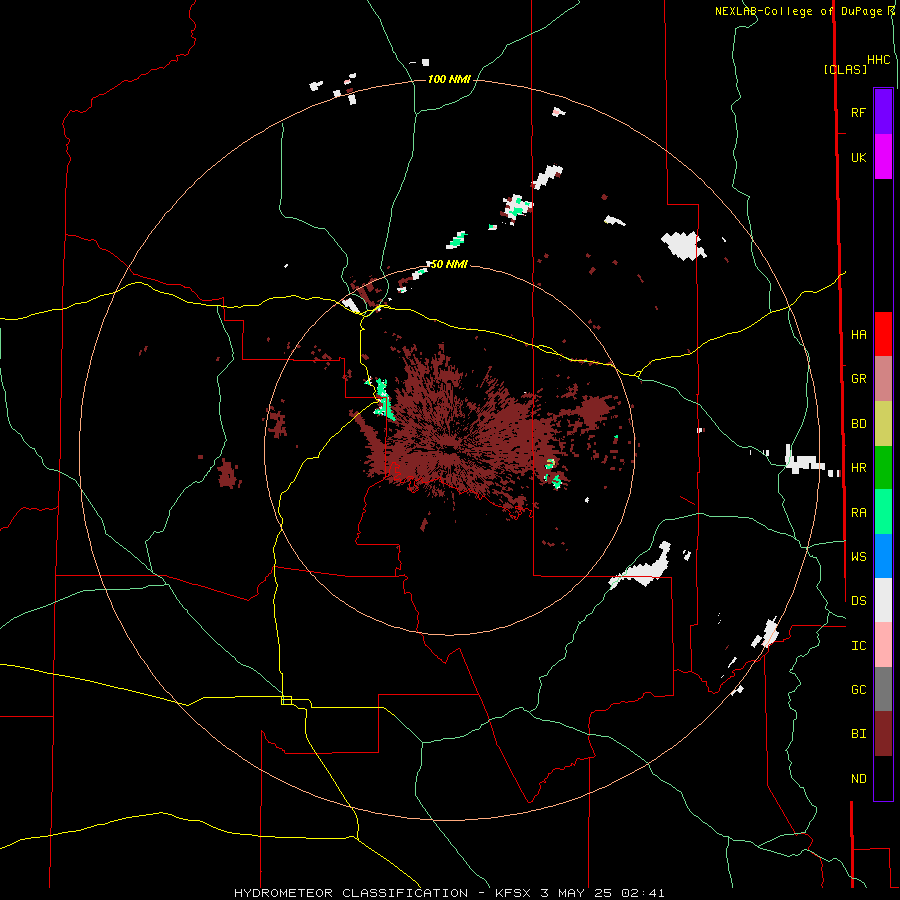
Task: Pick the blue WS legend swatch
Action: coord(883,556)
